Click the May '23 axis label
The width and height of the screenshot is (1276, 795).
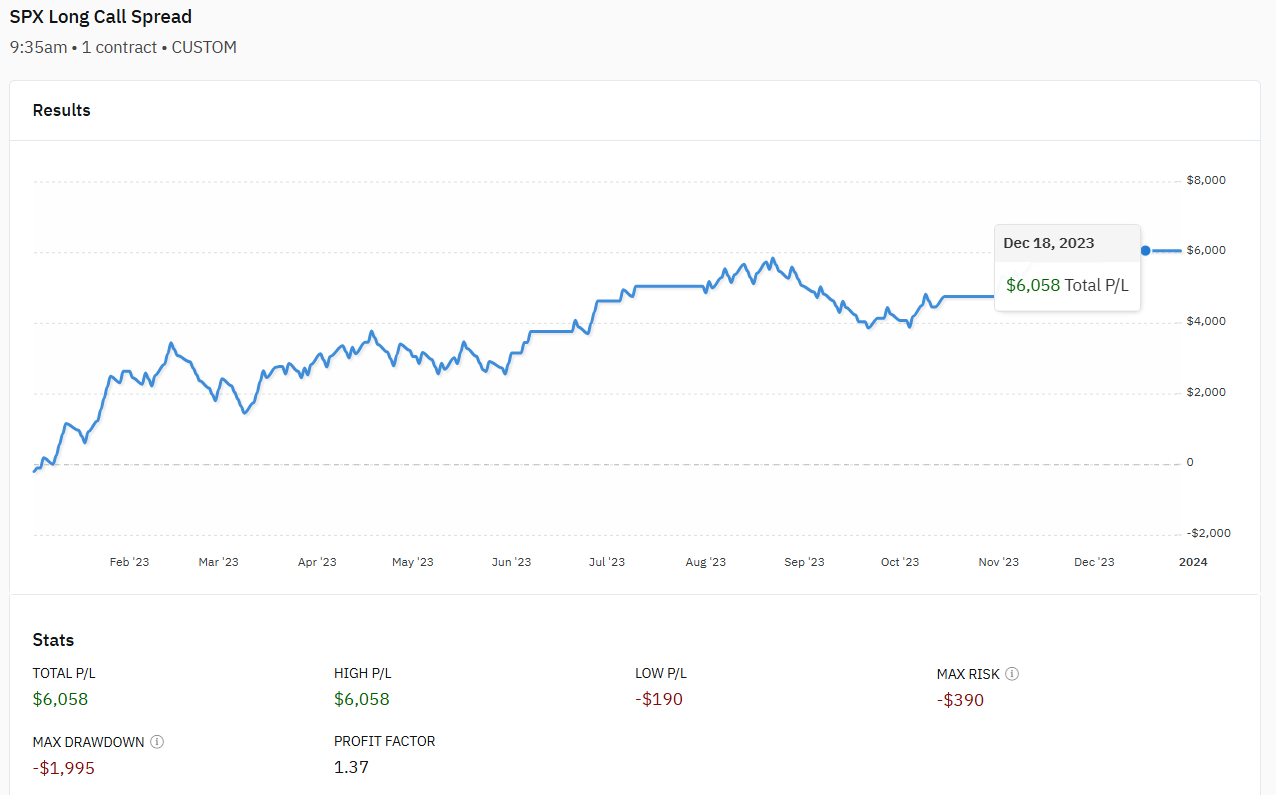click(x=412, y=562)
